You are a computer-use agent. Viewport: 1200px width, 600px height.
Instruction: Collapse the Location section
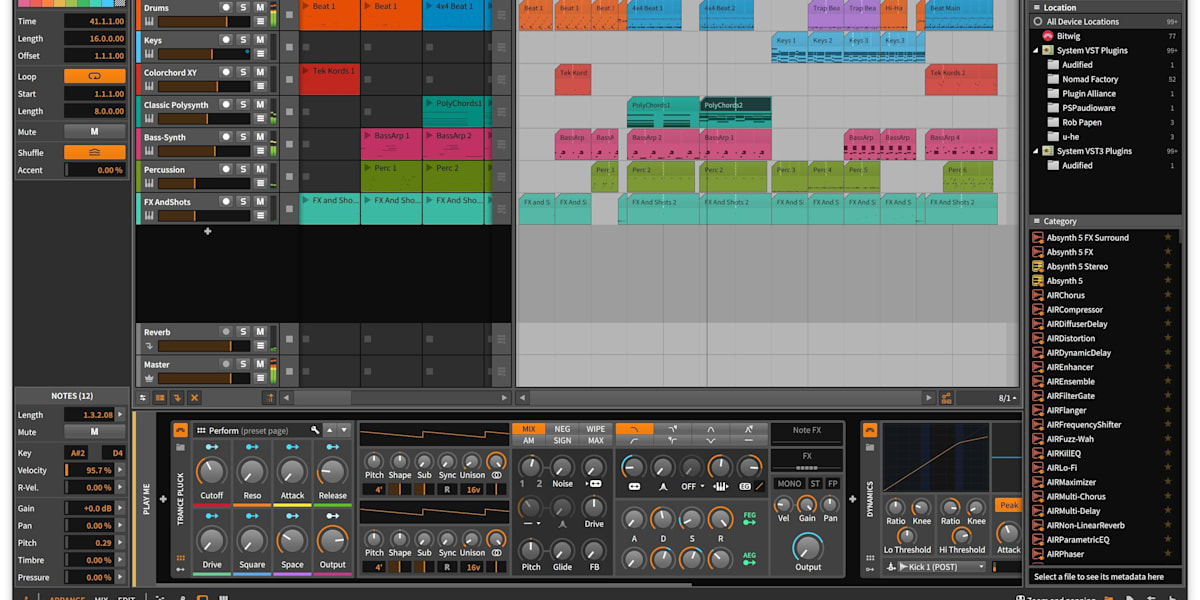tap(1037, 7)
